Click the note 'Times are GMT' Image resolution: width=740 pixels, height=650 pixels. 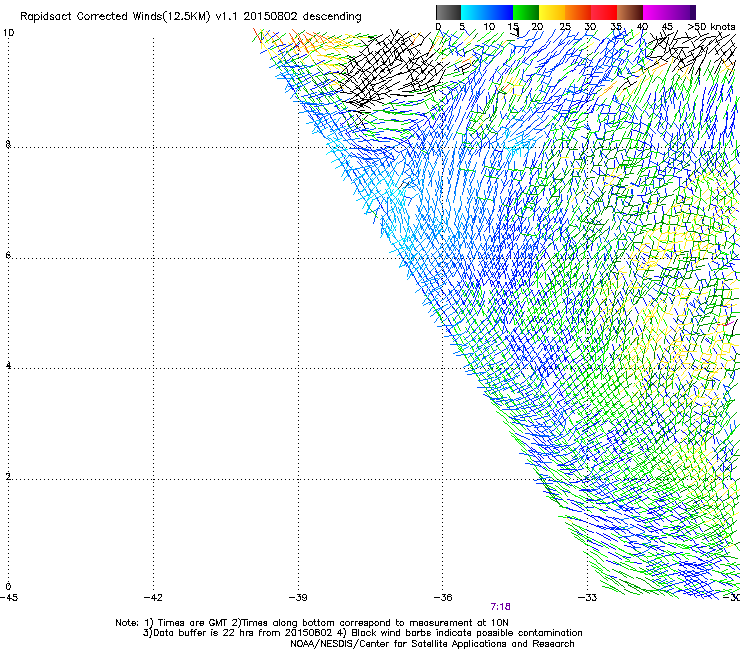click(193, 623)
